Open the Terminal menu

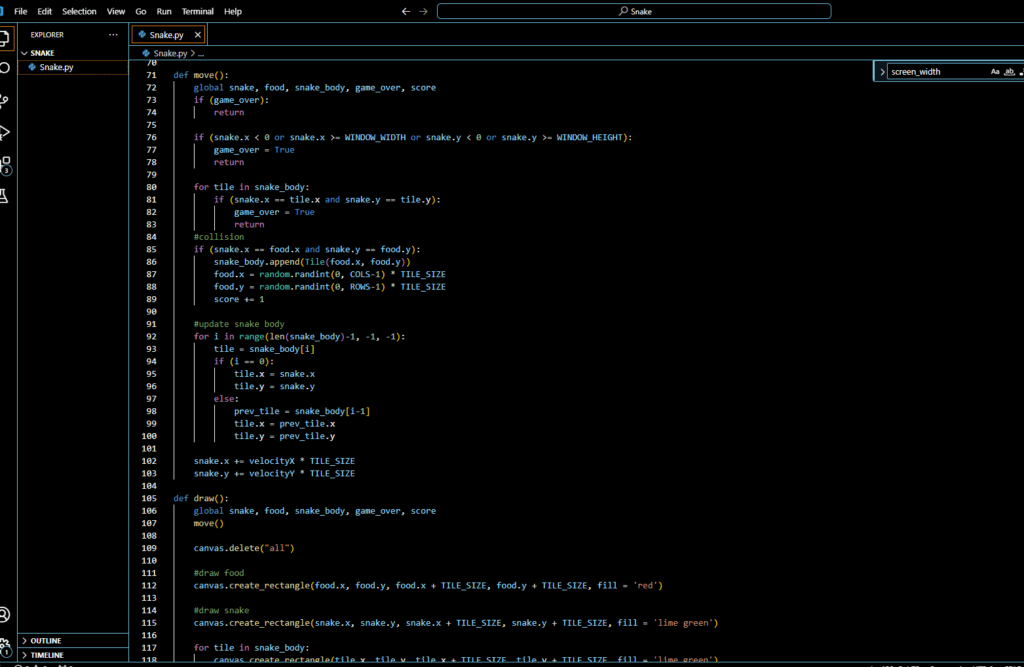pyautogui.click(x=197, y=11)
